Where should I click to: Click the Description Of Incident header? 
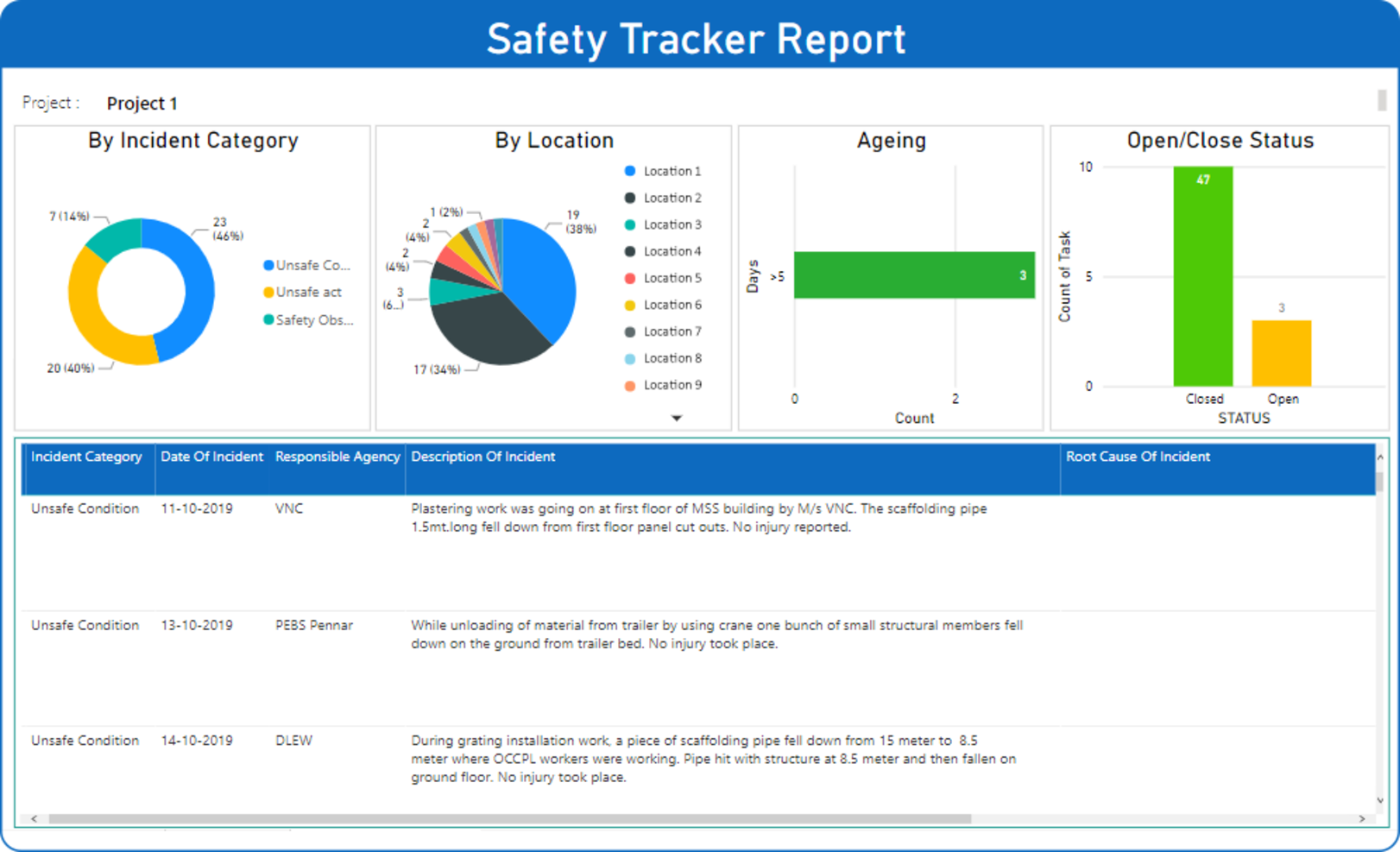482,457
